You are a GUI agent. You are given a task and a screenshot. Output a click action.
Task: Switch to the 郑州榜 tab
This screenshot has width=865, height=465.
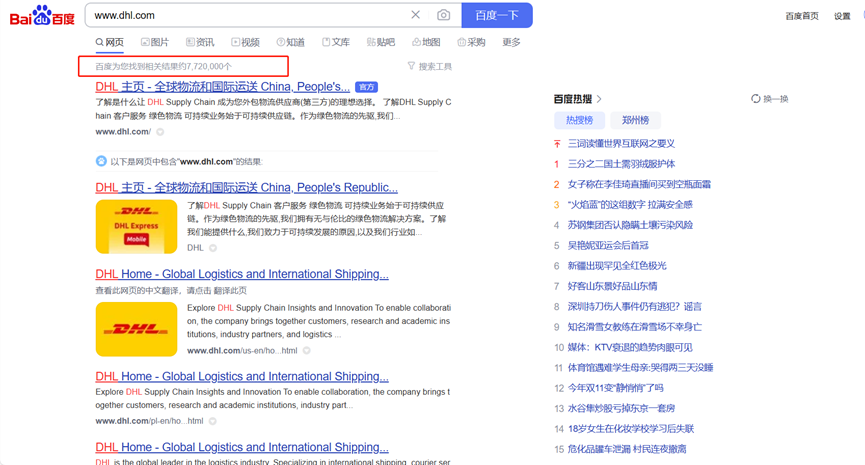tap(636, 120)
